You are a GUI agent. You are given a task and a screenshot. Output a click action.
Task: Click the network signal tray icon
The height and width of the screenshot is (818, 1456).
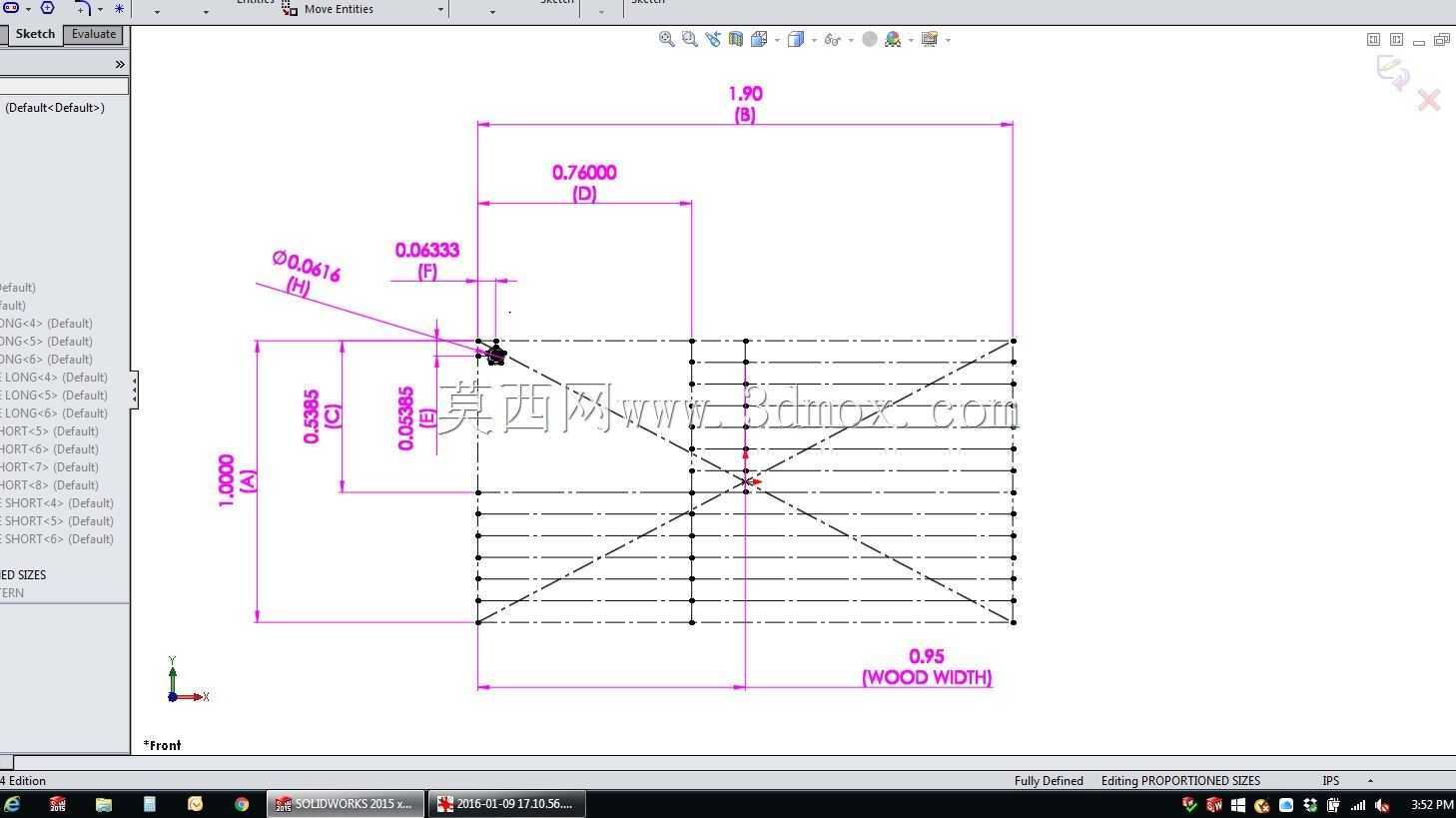tap(1358, 805)
